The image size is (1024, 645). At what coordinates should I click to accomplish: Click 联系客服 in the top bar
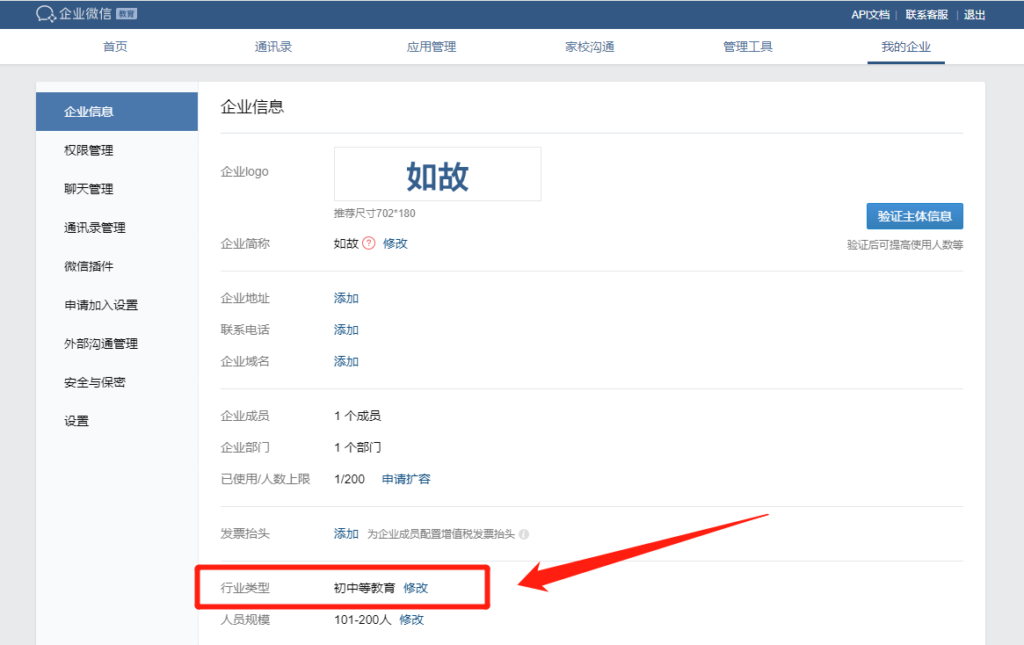click(x=927, y=14)
